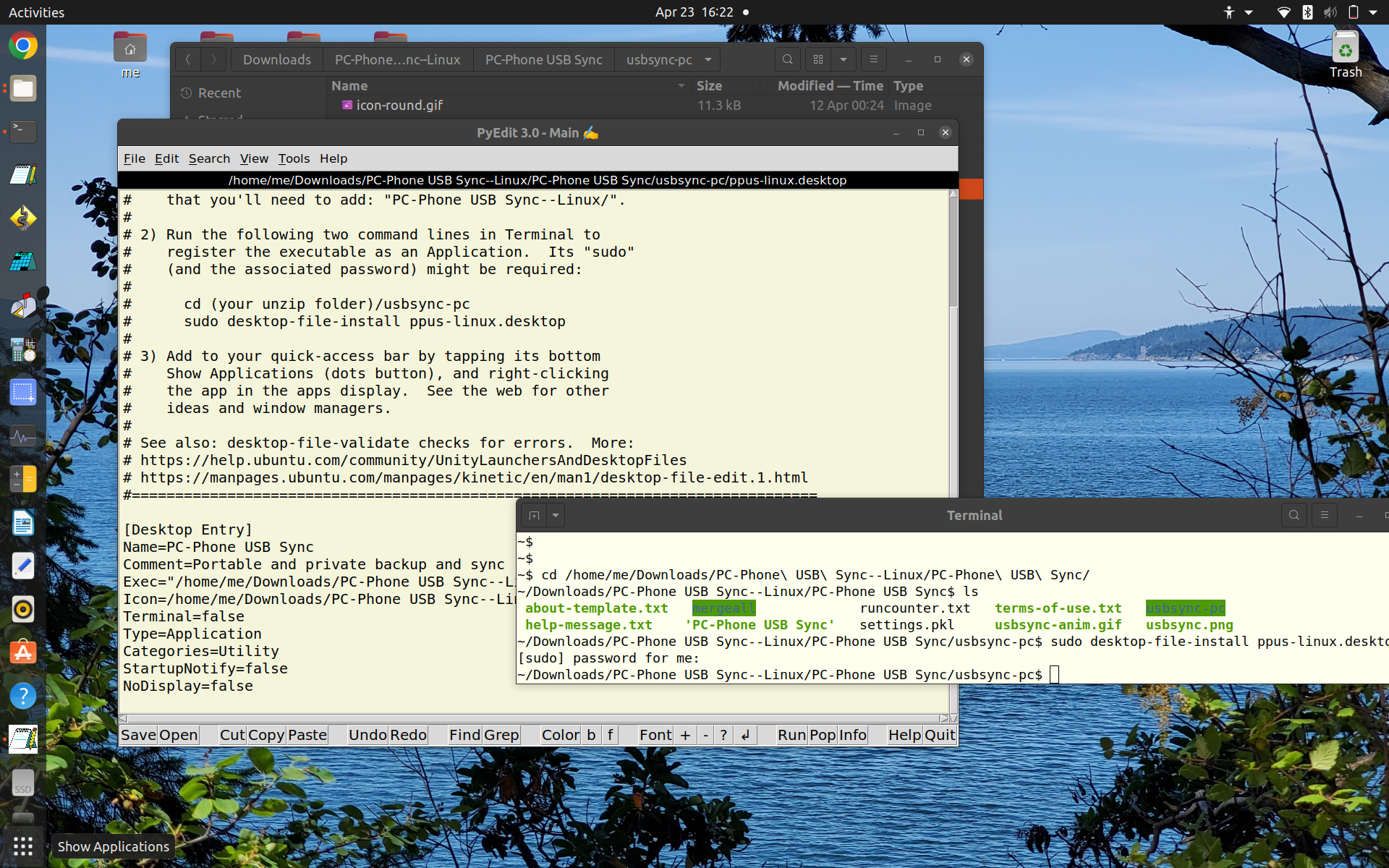Open Terminal hamburger menu
This screenshot has height=868, width=1389.
click(1324, 515)
